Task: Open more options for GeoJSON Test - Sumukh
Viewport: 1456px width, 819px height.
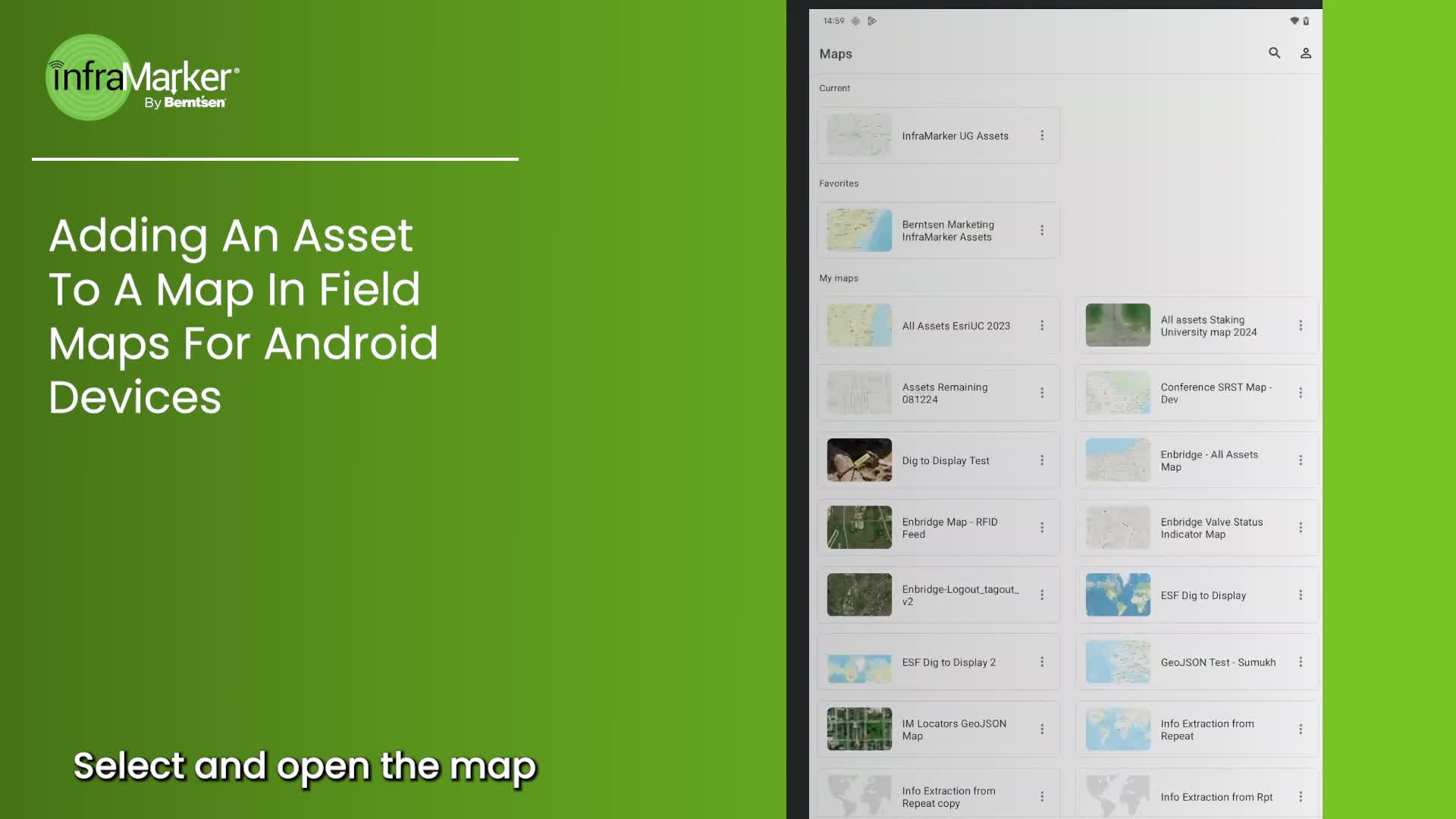Action: 1301,662
